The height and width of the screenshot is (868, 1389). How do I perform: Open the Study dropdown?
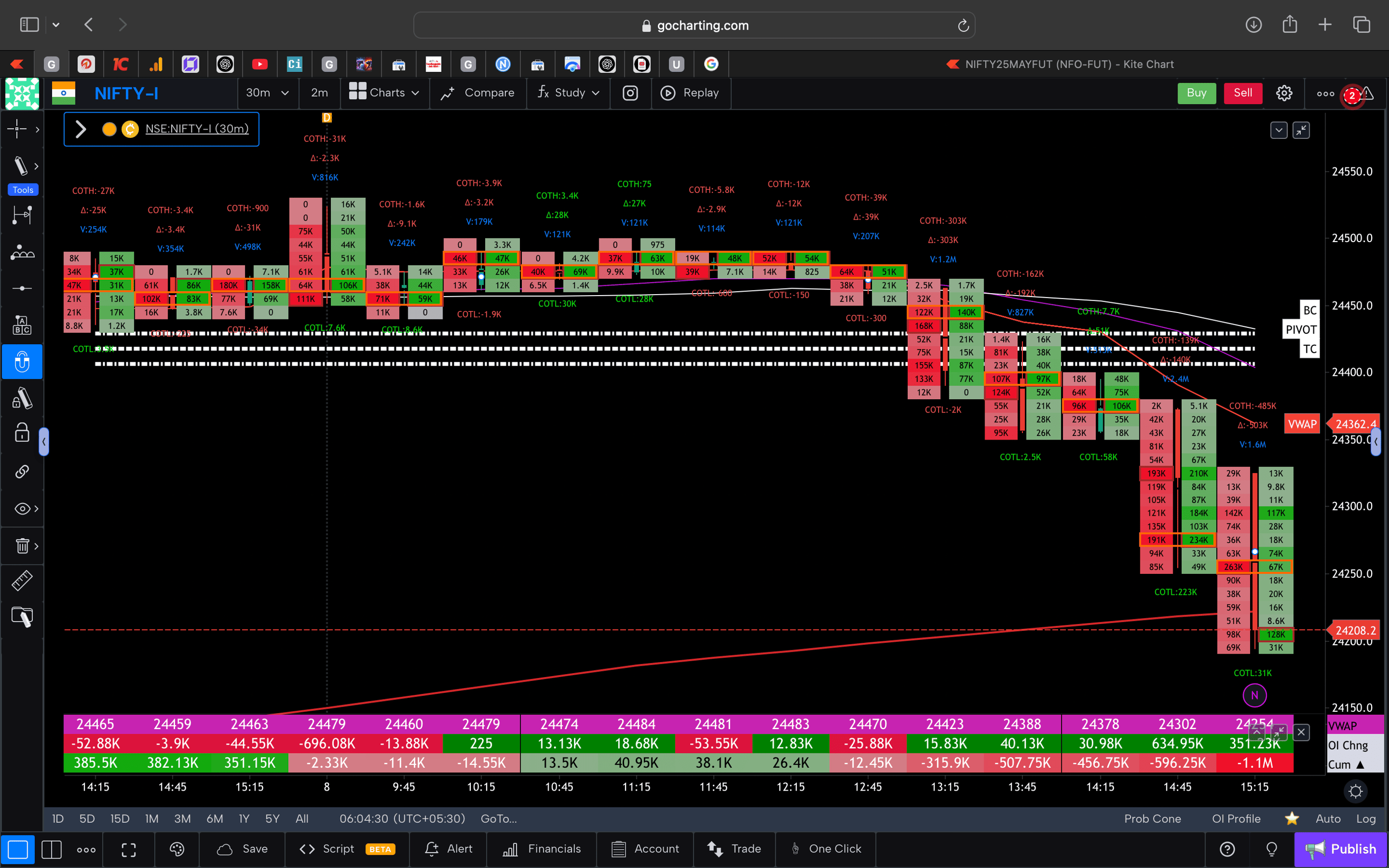567,93
